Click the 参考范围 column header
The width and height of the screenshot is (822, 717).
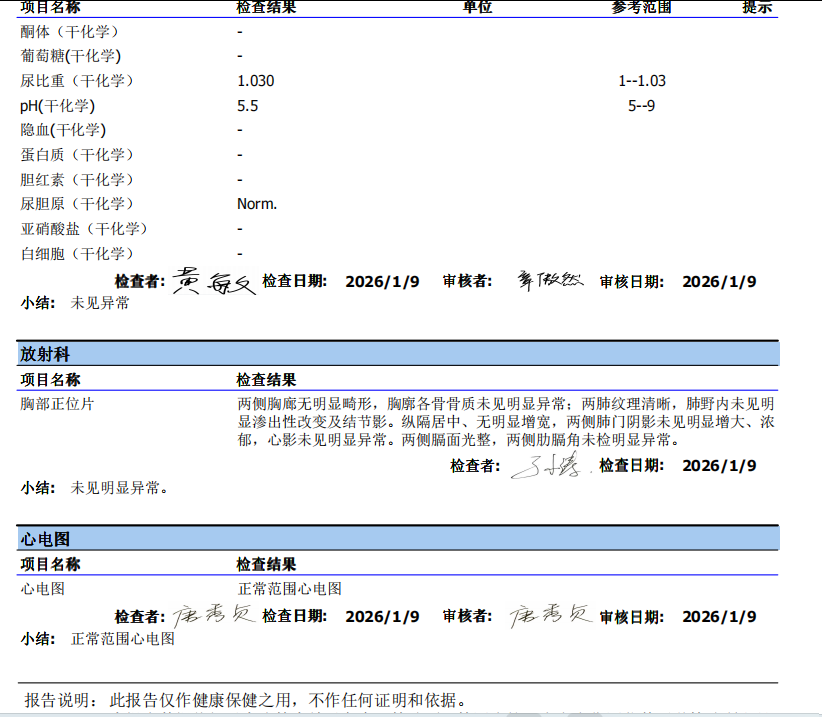(641, 8)
